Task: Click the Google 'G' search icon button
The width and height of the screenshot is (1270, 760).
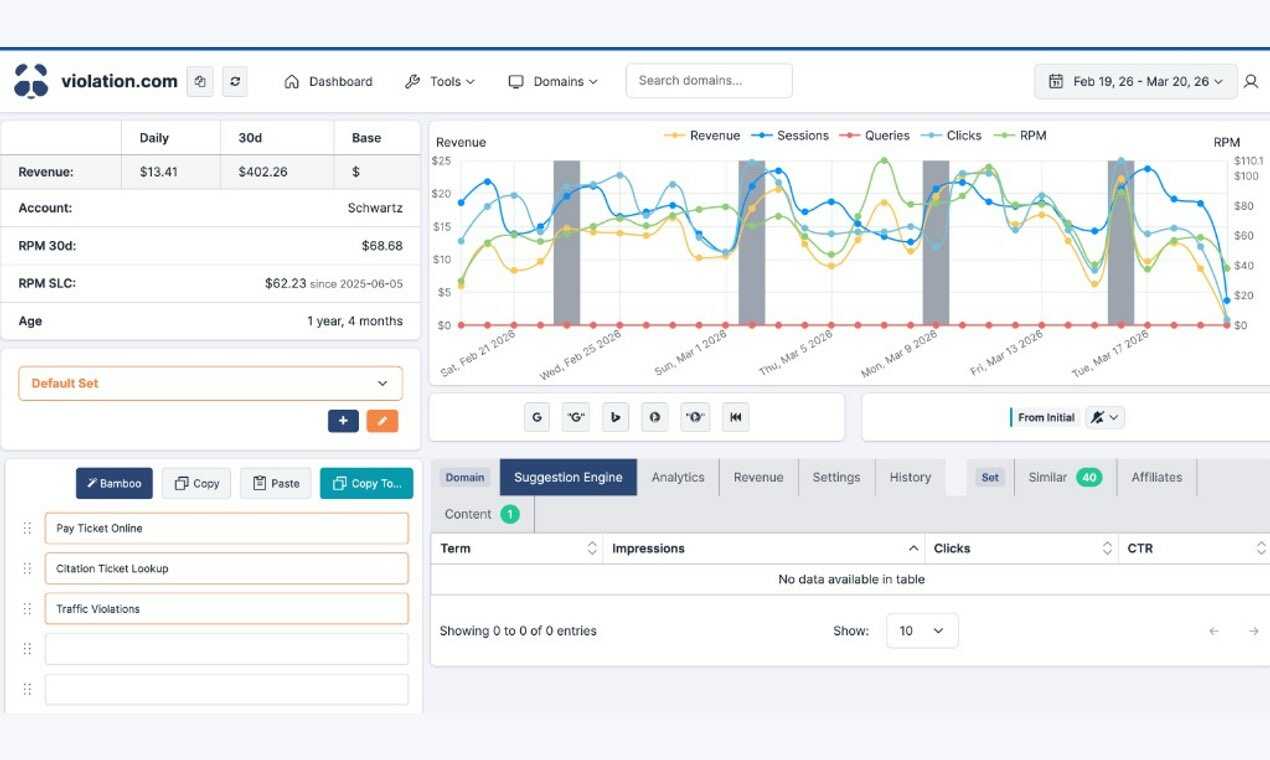Action: point(537,417)
